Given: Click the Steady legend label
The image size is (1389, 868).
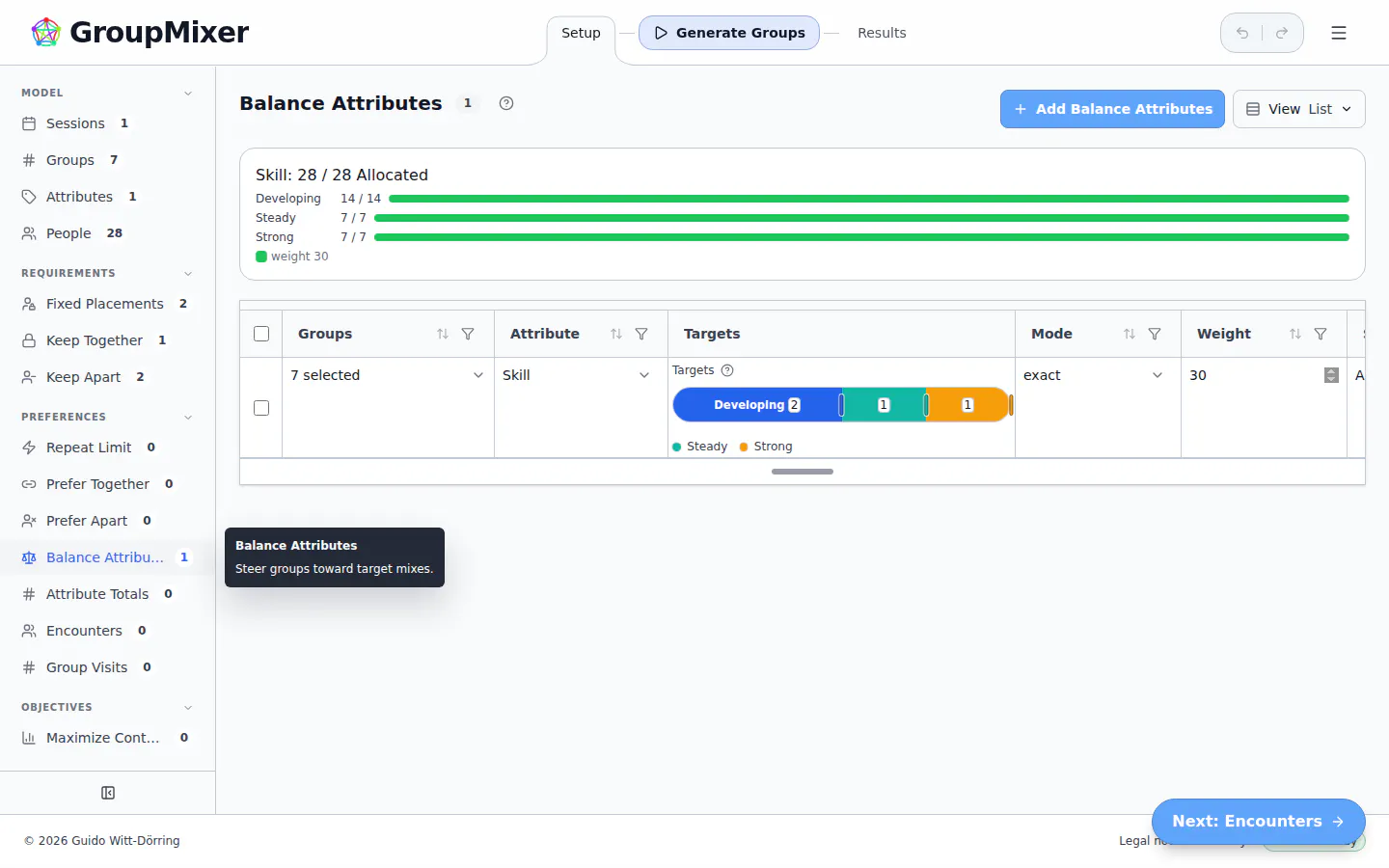Looking at the screenshot, I should click(x=707, y=447).
